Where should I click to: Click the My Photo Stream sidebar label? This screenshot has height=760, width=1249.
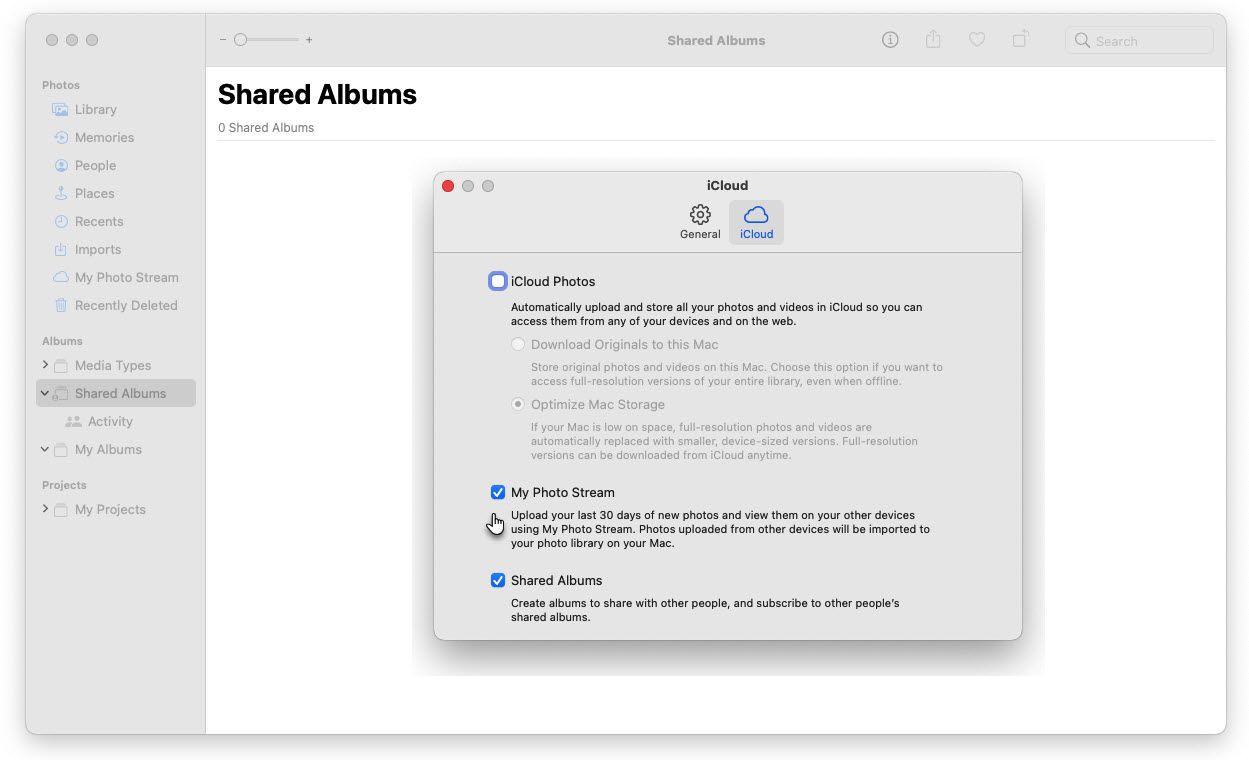127,278
